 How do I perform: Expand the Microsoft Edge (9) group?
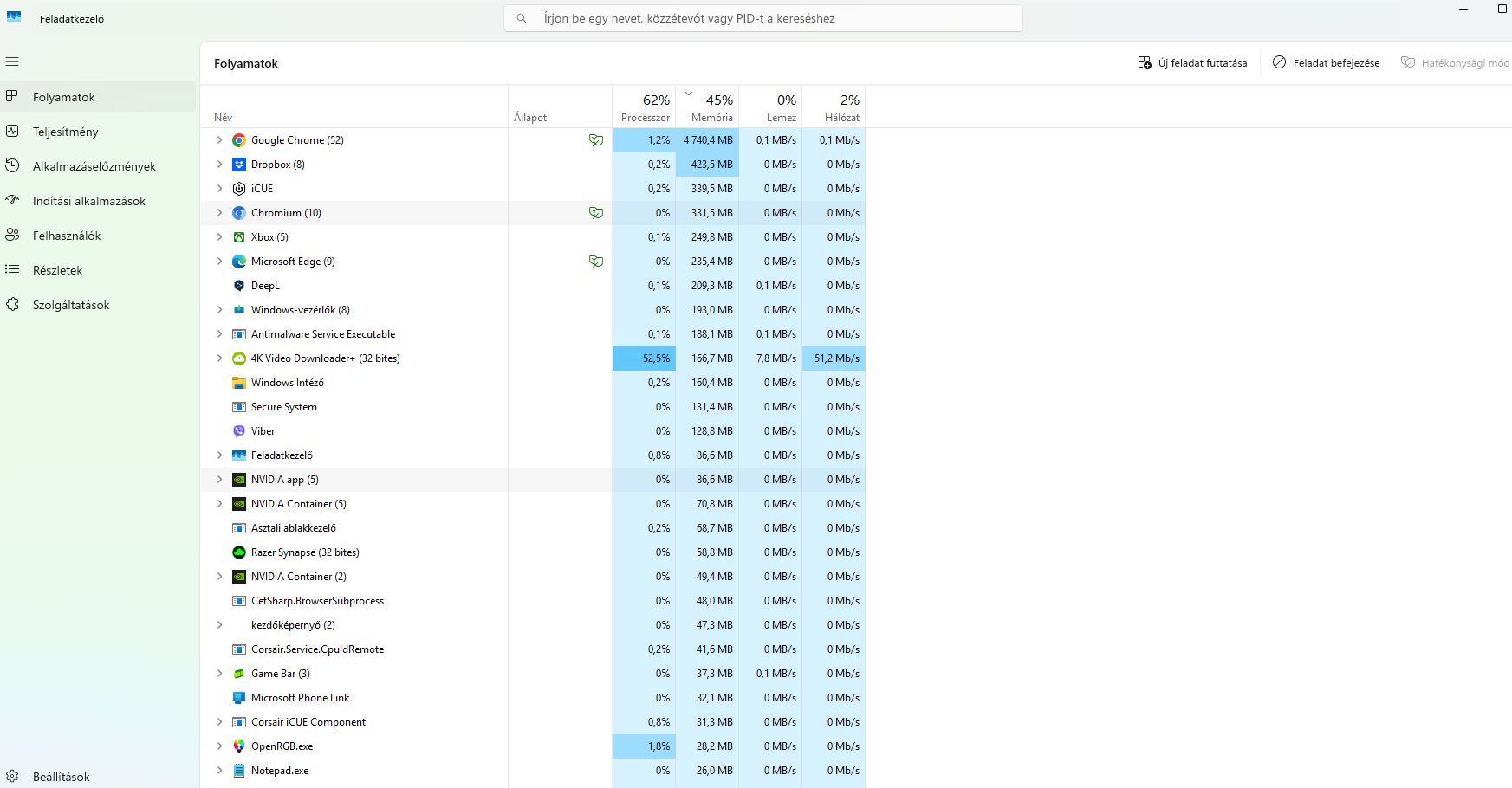(x=219, y=262)
